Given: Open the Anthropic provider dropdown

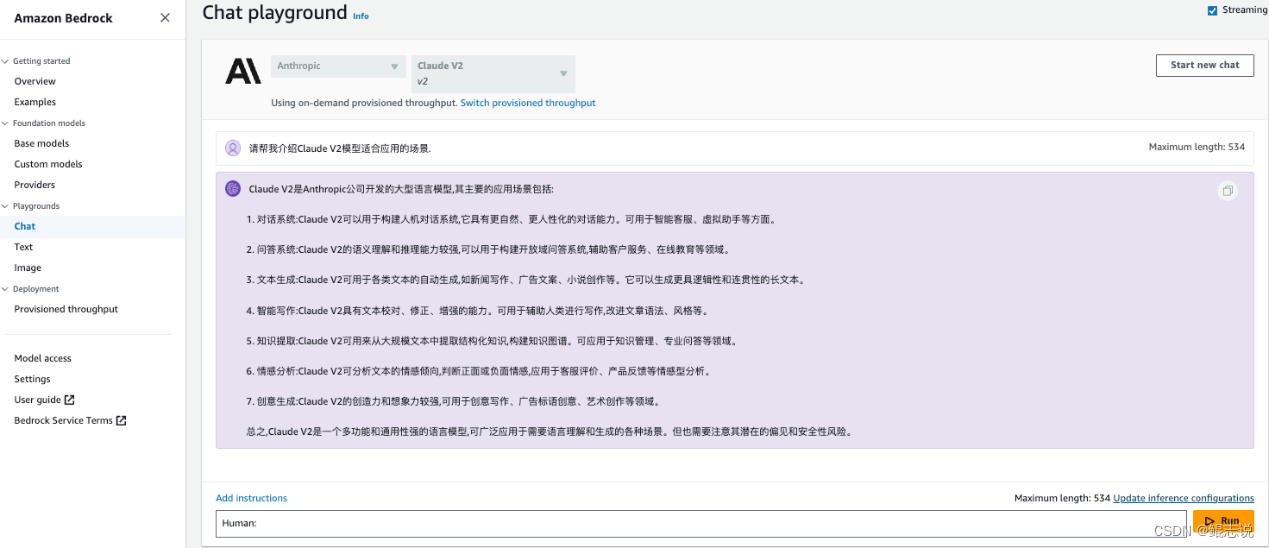Looking at the screenshot, I should click(x=339, y=67).
